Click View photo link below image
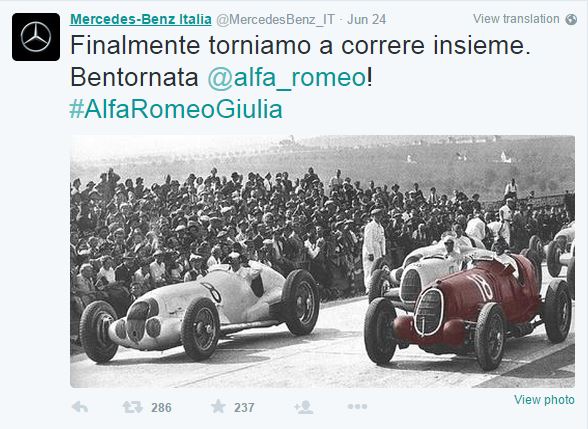 click(x=544, y=400)
